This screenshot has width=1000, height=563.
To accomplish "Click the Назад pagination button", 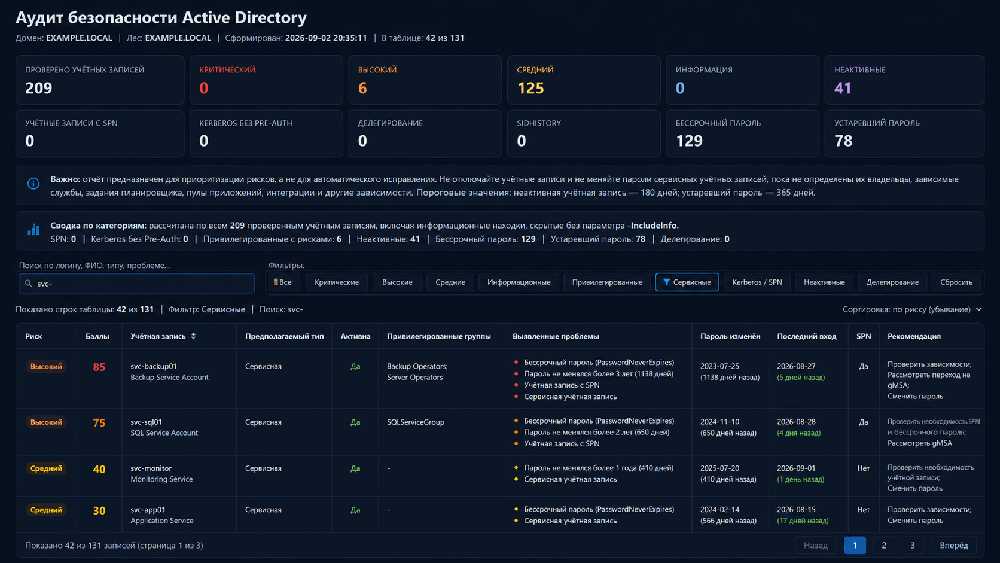I will [x=815, y=545].
